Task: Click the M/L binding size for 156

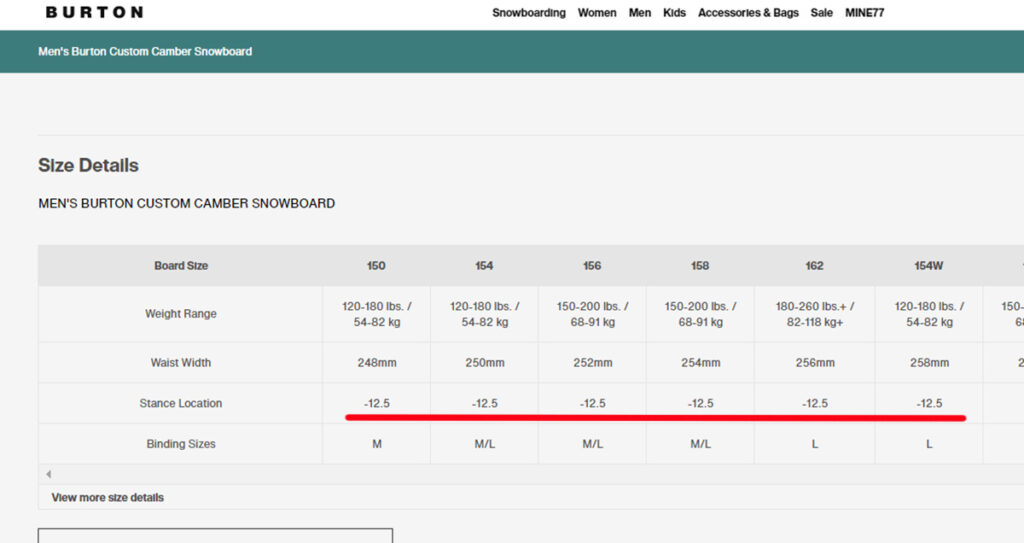Action: (592, 444)
